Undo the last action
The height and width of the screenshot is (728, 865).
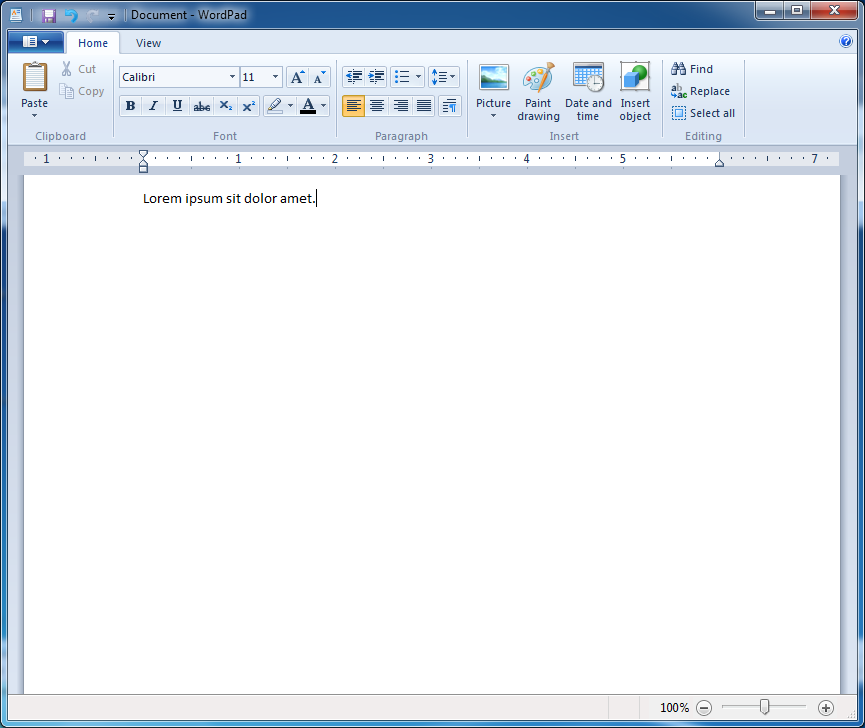[71, 15]
